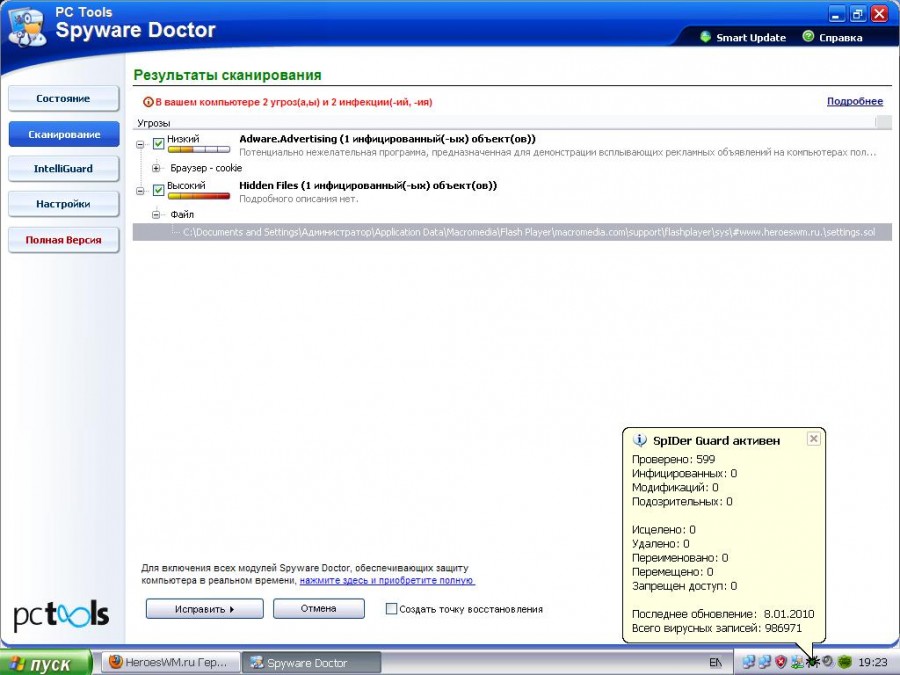Screen dimensions: 900x675
Task: Uncheck the Высокий threat checkbox
Action: pyautogui.click(x=158, y=190)
